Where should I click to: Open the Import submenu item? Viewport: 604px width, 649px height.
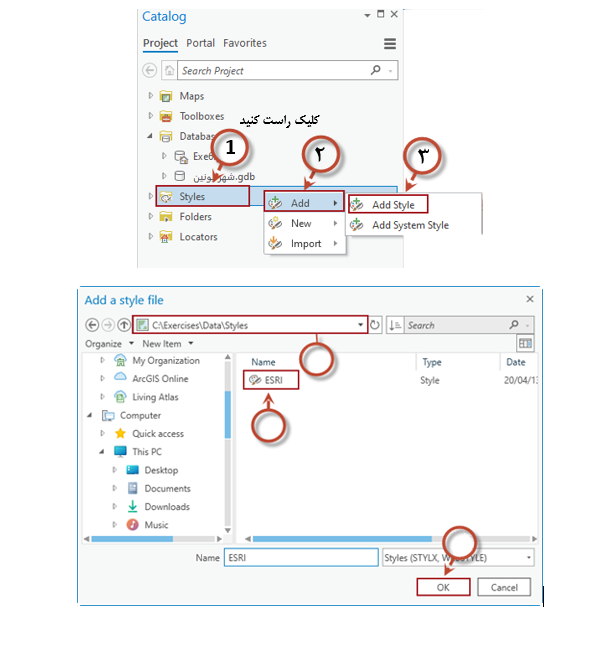point(305,243)
